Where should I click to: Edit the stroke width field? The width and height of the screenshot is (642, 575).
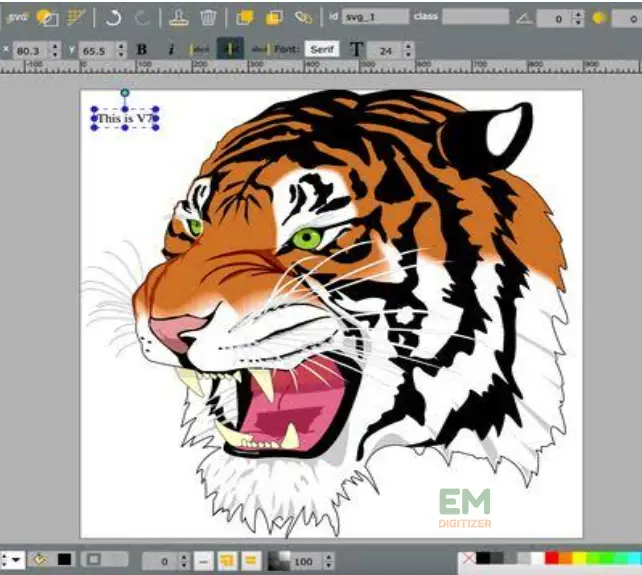tap(159, 561)
